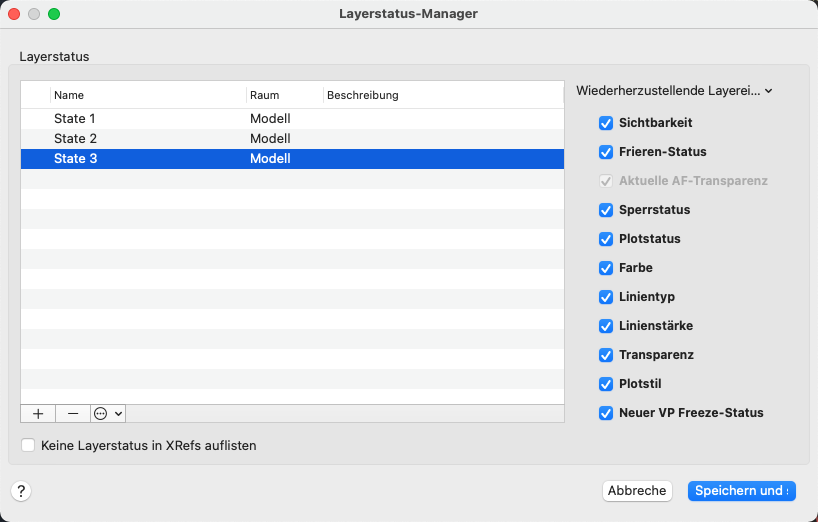Open dropdown arrow next to ellipsis button
Screen dimensions: 818x522
(x=119, y=413)
